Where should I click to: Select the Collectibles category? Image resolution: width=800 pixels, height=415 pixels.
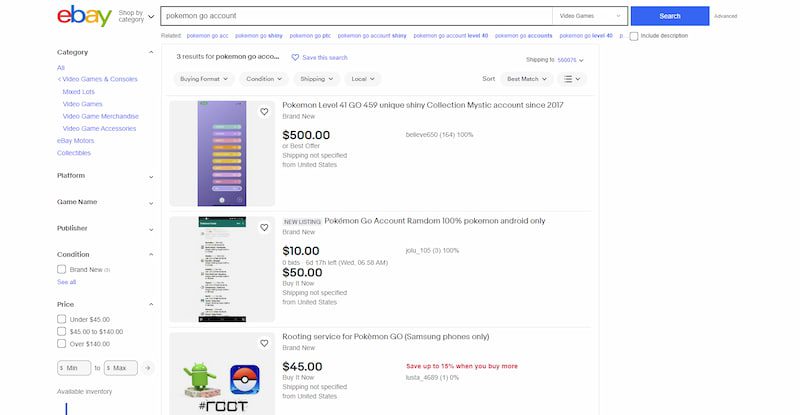(x=74, y=153)
